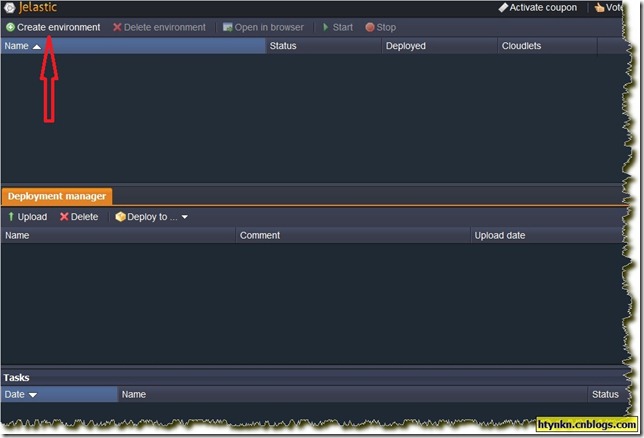Click the Jelastic logo icon
Viewport: 644px width, 438px height.
coord(9,7)
